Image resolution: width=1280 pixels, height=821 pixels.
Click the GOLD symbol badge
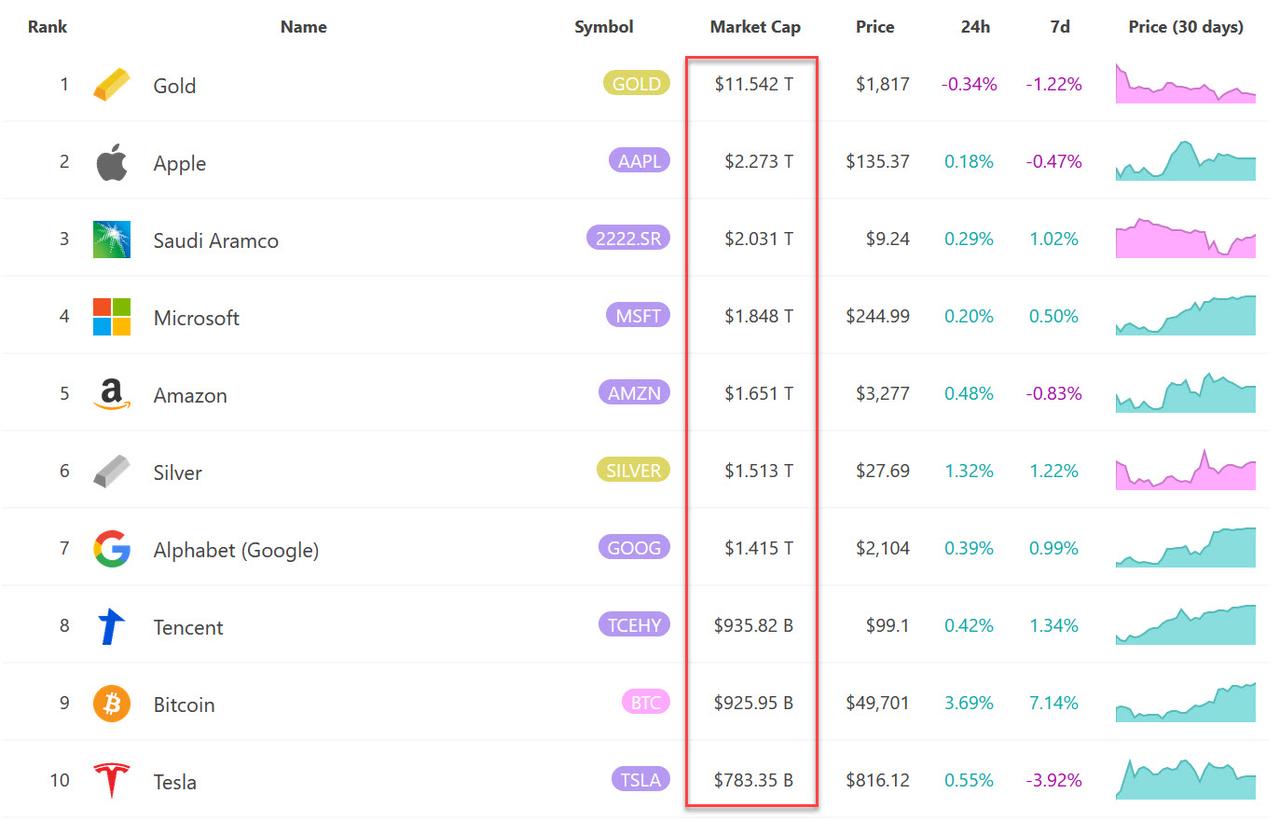click(636, 83)
